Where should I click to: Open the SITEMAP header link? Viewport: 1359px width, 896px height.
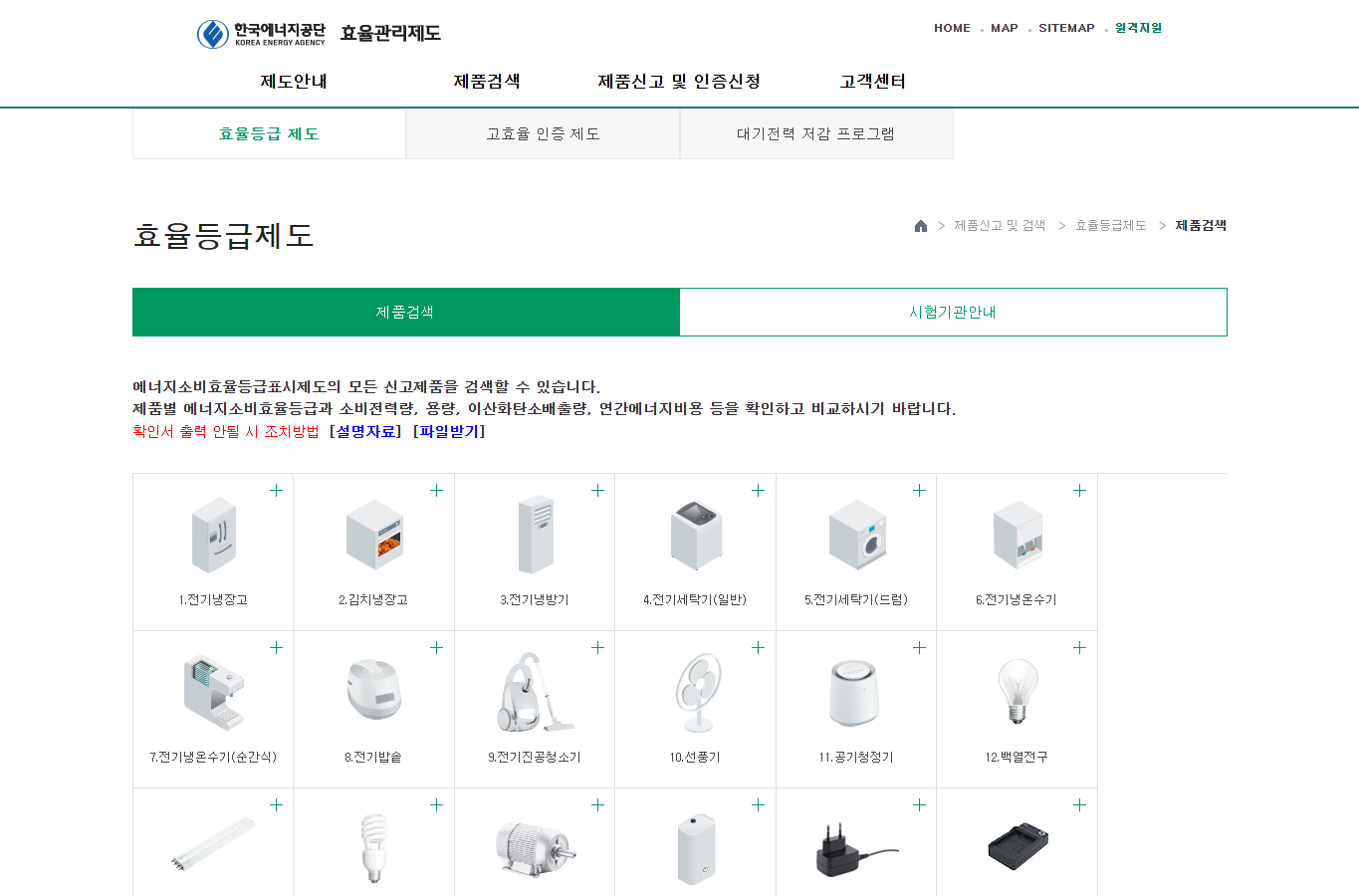pyautogui.click(x=1066, y=28)
